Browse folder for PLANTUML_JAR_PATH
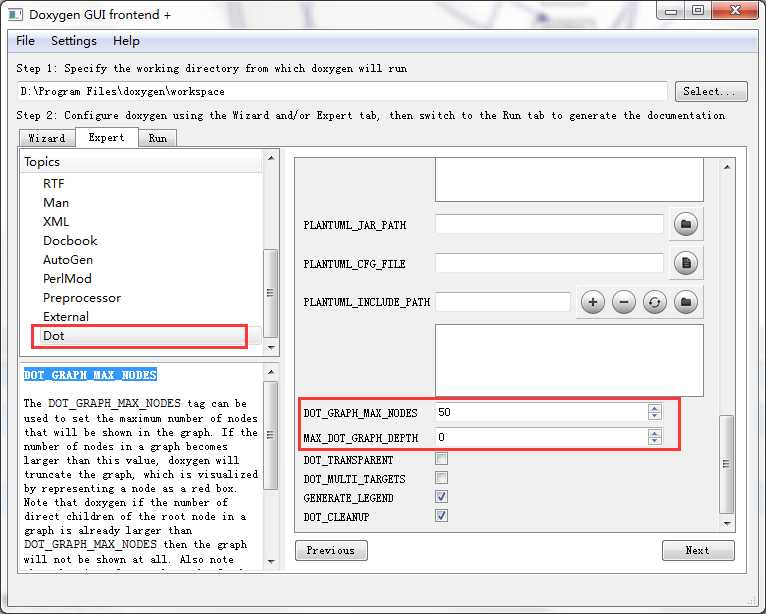 point(686,225)
